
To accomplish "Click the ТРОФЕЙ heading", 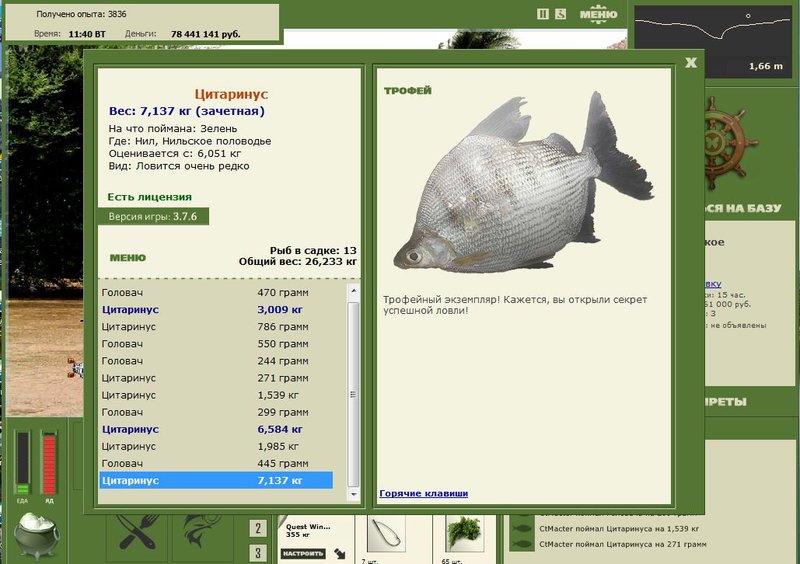I will pyautogui.click(x=408, y=90).
